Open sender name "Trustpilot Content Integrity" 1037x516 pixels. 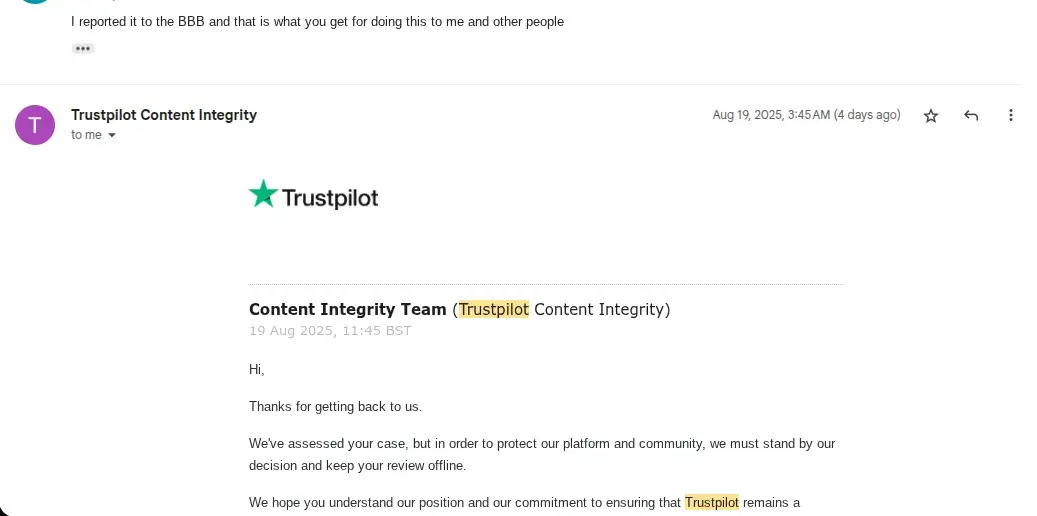[164, 115]
